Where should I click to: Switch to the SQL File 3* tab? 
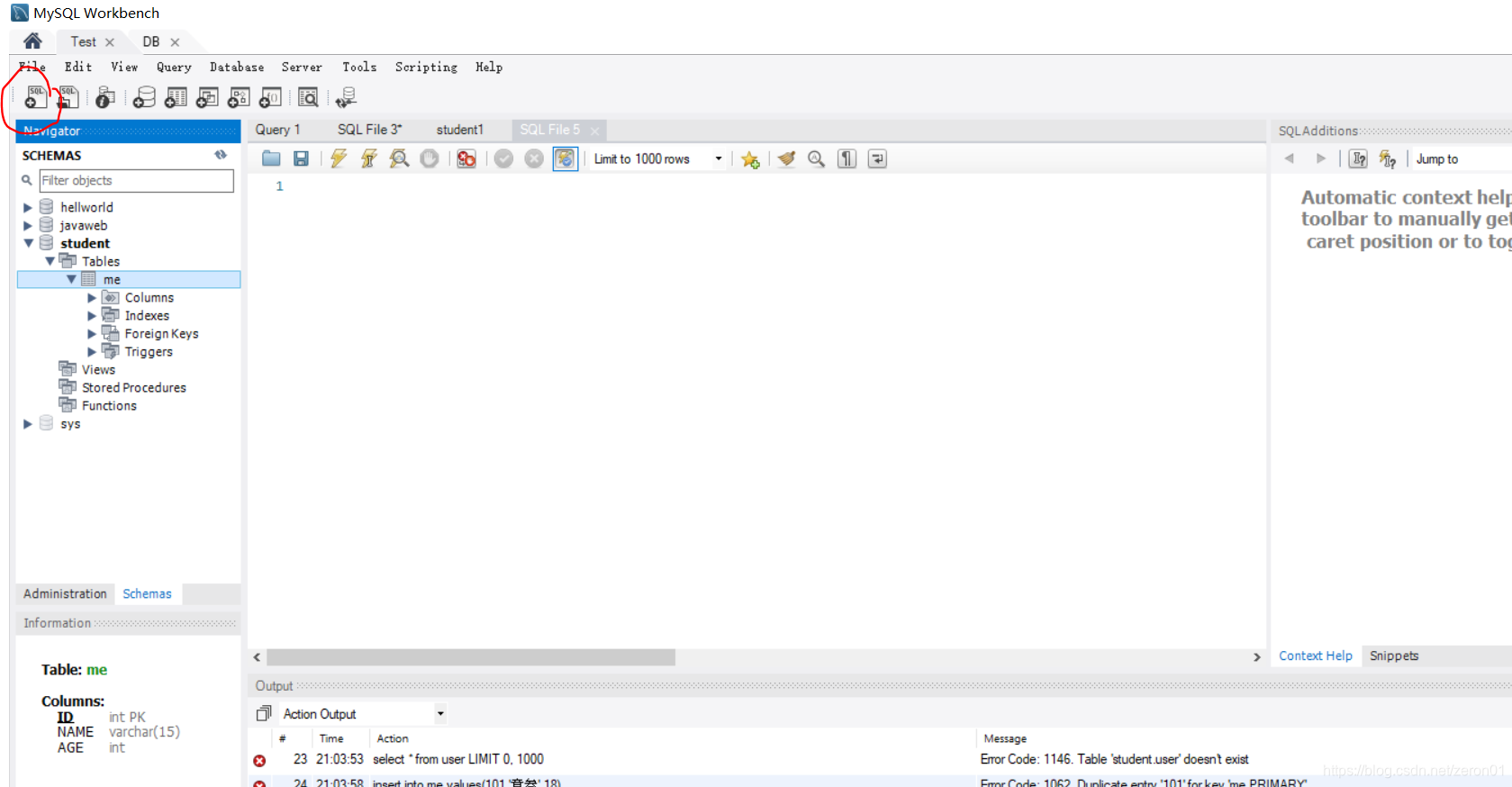click(x=370, y=130)
